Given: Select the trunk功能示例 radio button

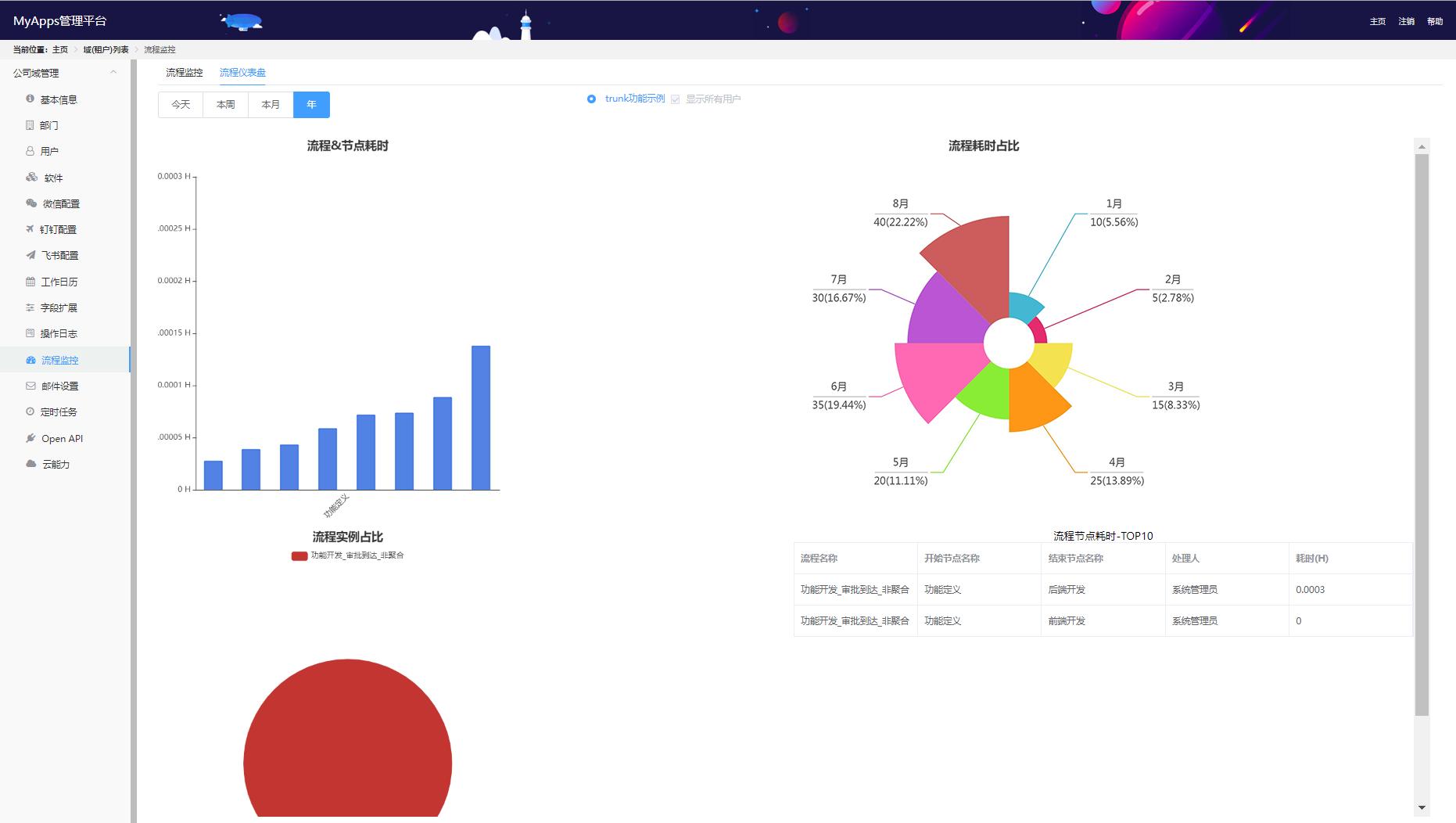Looking at the screenshot, I should click(x=591, y=99).
